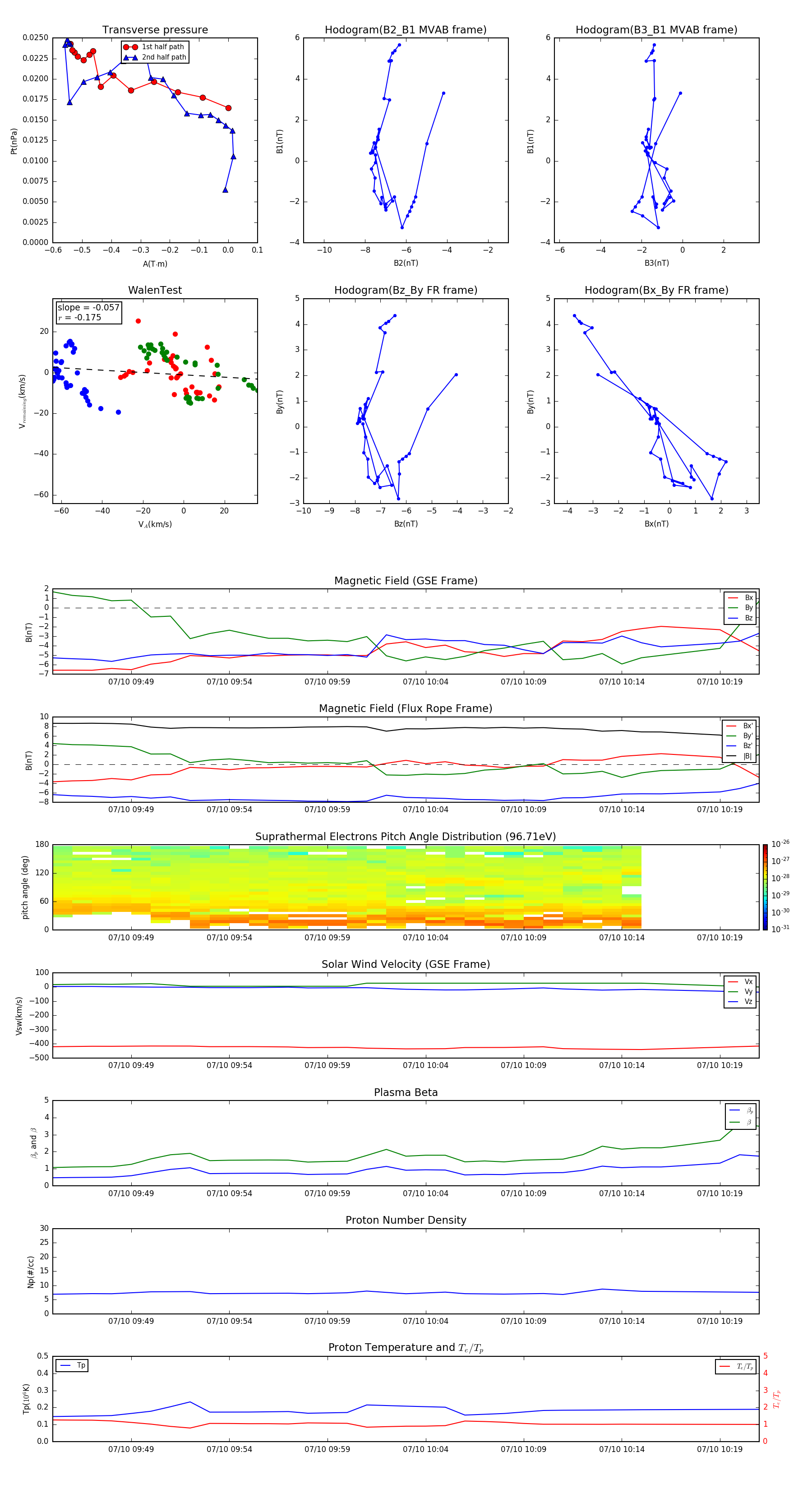Click the "B3(nT)" x-axis label
This screenshot has height=1489, width=812.
tap(656, 263)
